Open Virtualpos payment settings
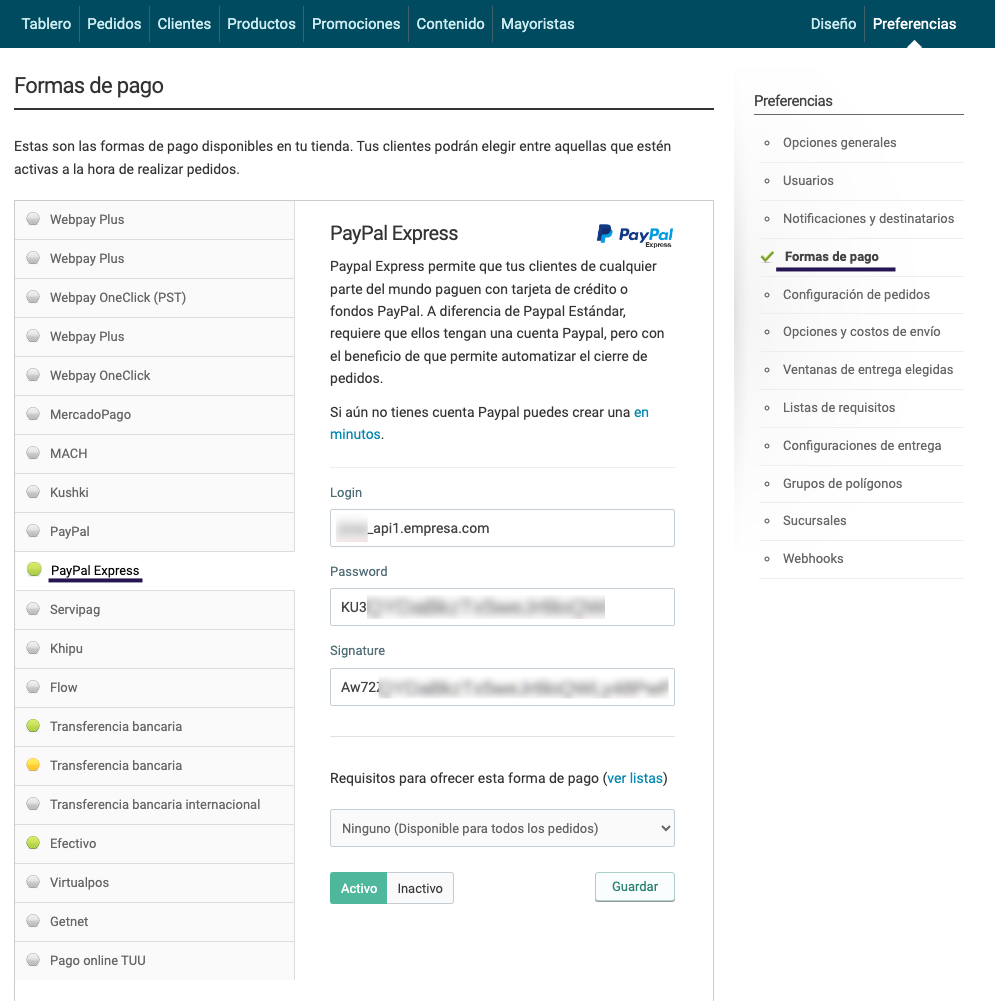This screenshot has height=1001, width=995. pyautogui.click(x=154, y=882)
